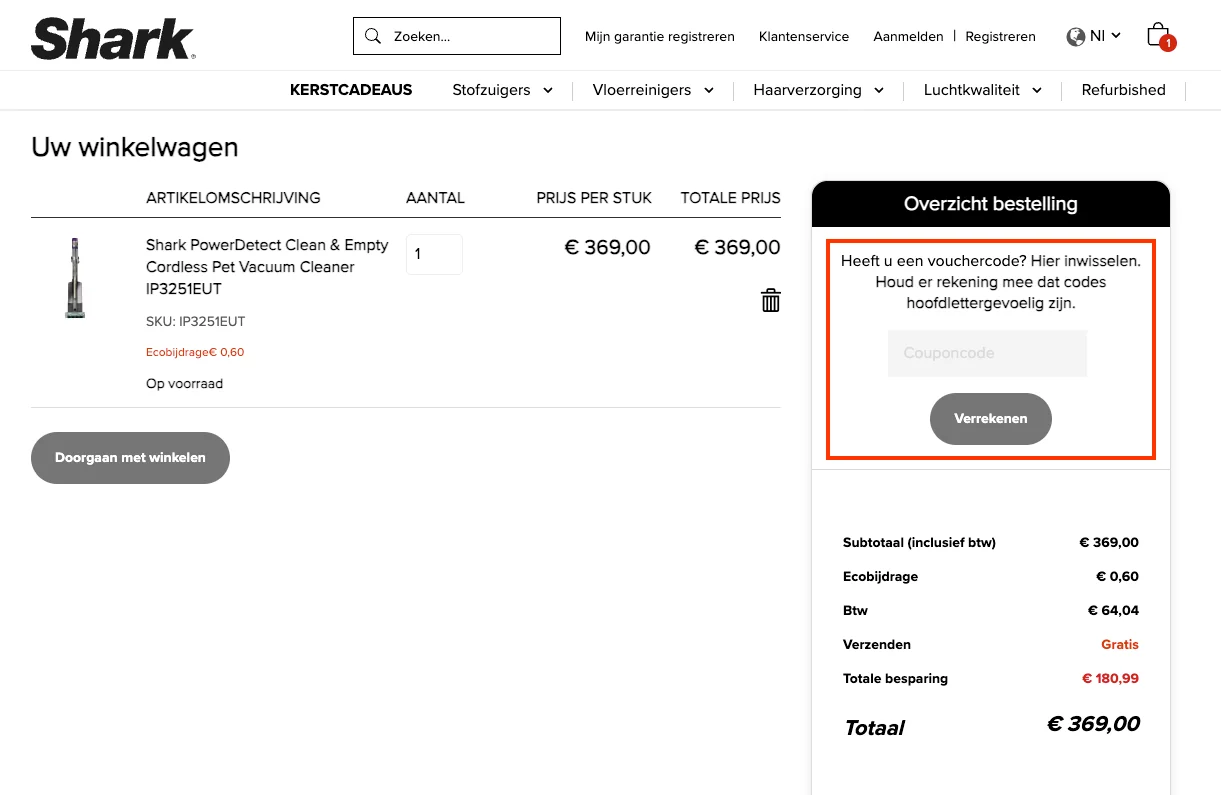The image size is (1221, 795).
Task: Open the shopping bag cart icon
Action: 1158,35
